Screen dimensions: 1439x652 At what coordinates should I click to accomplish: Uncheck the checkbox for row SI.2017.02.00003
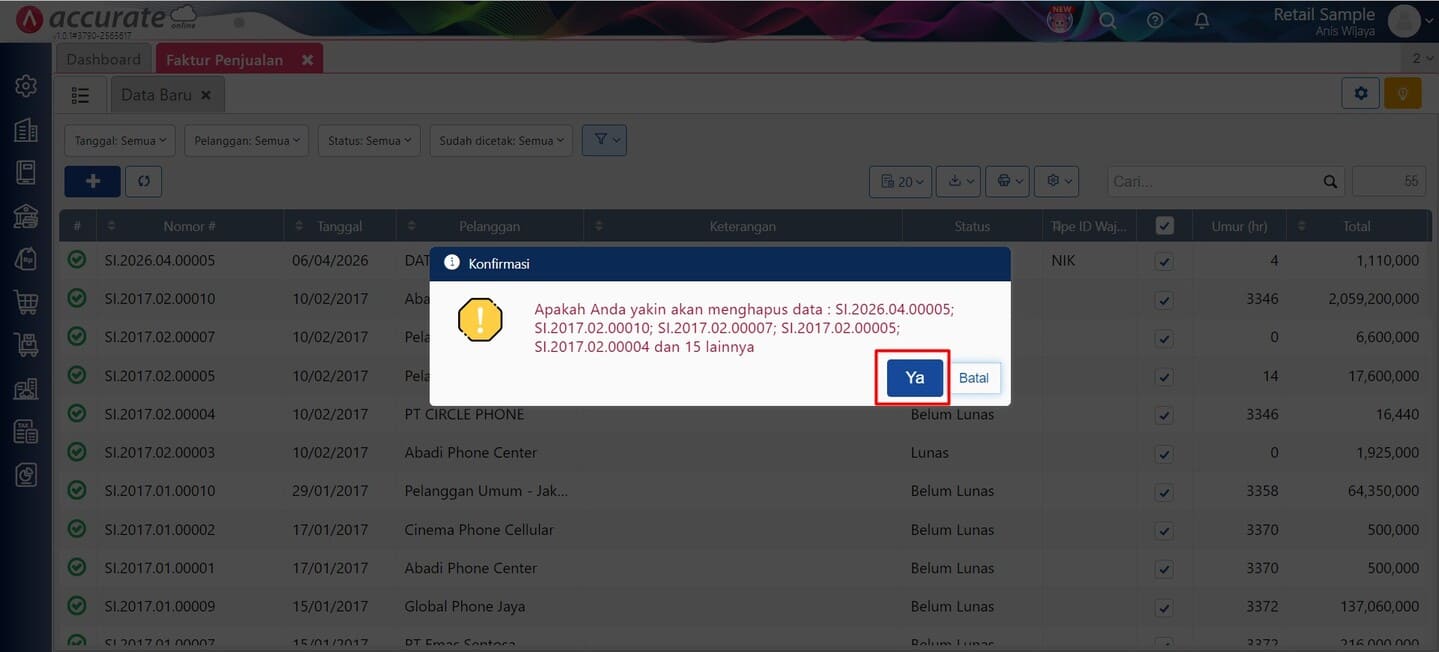click(x=1164, y=454)
